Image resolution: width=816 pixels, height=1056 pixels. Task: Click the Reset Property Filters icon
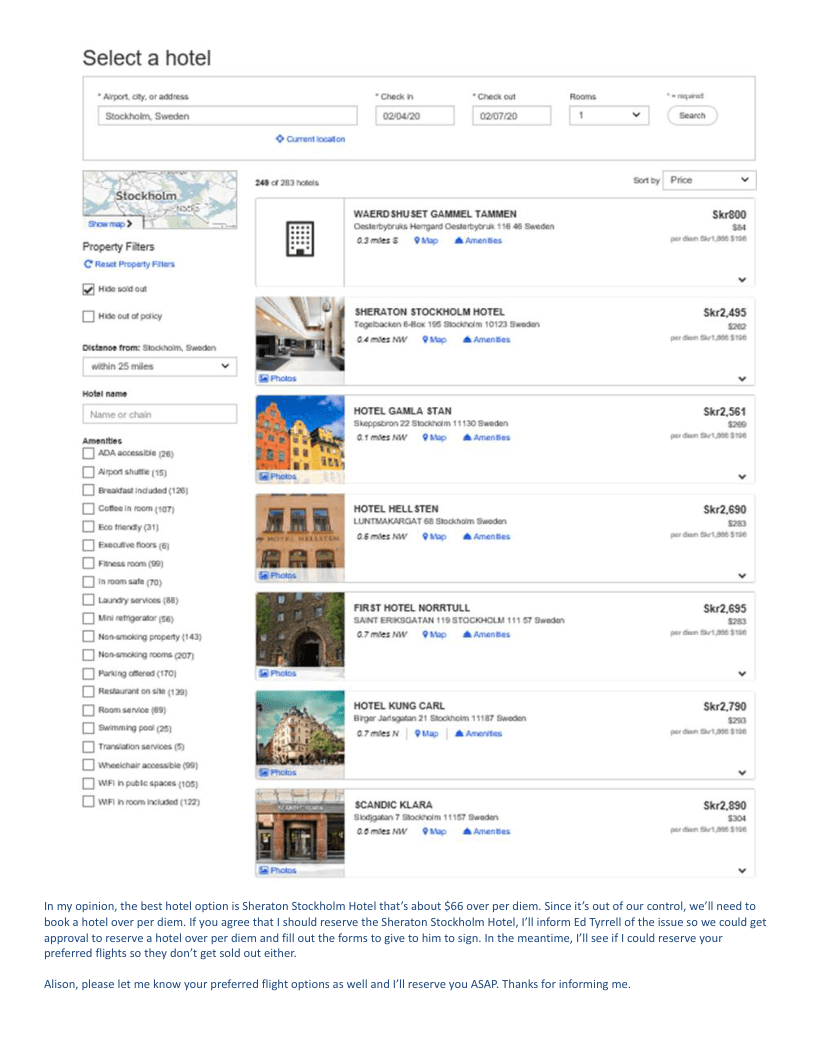pyautogui.click(x=87, y=264)
